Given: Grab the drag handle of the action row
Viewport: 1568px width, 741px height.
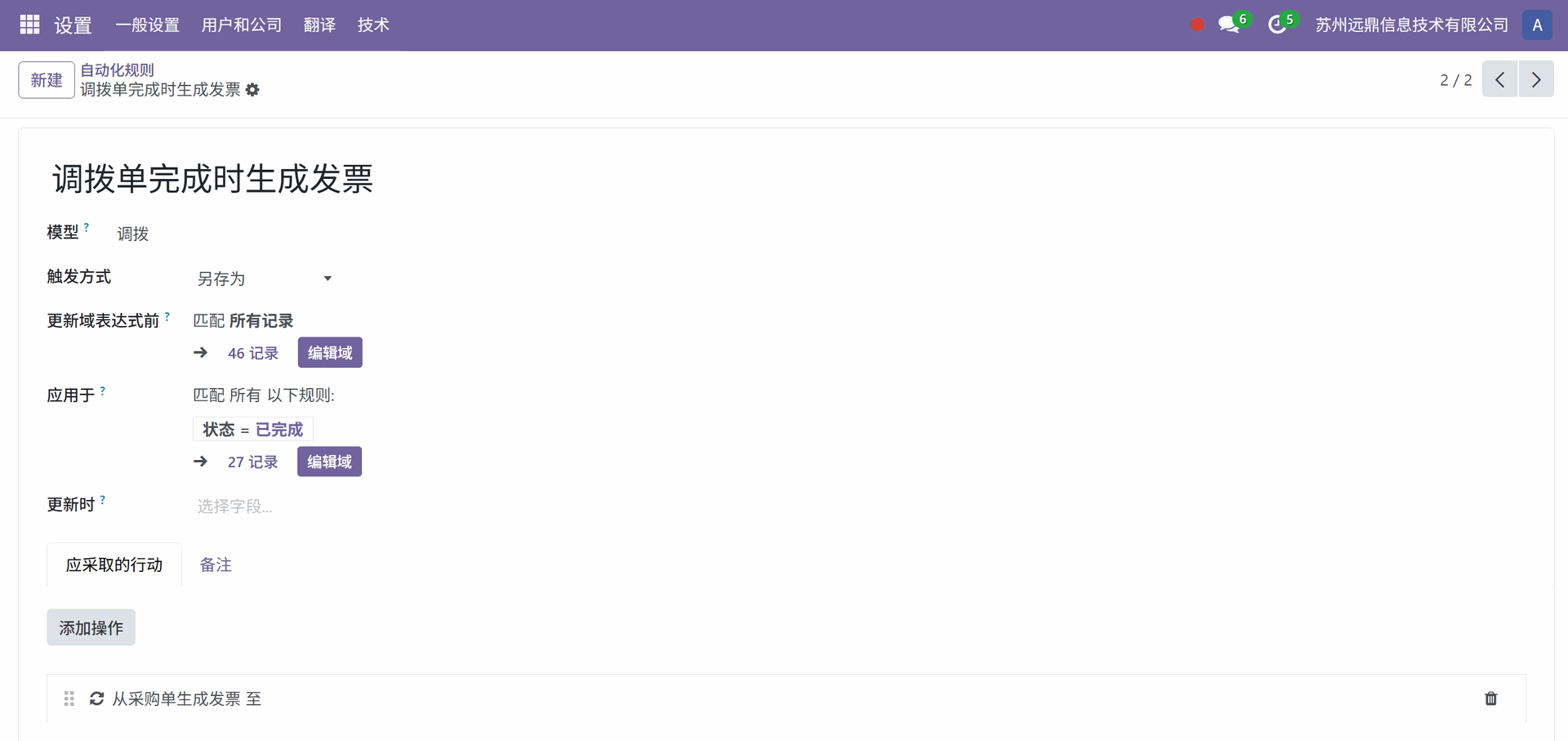Looking at the screenshot, I should point(69,699).
